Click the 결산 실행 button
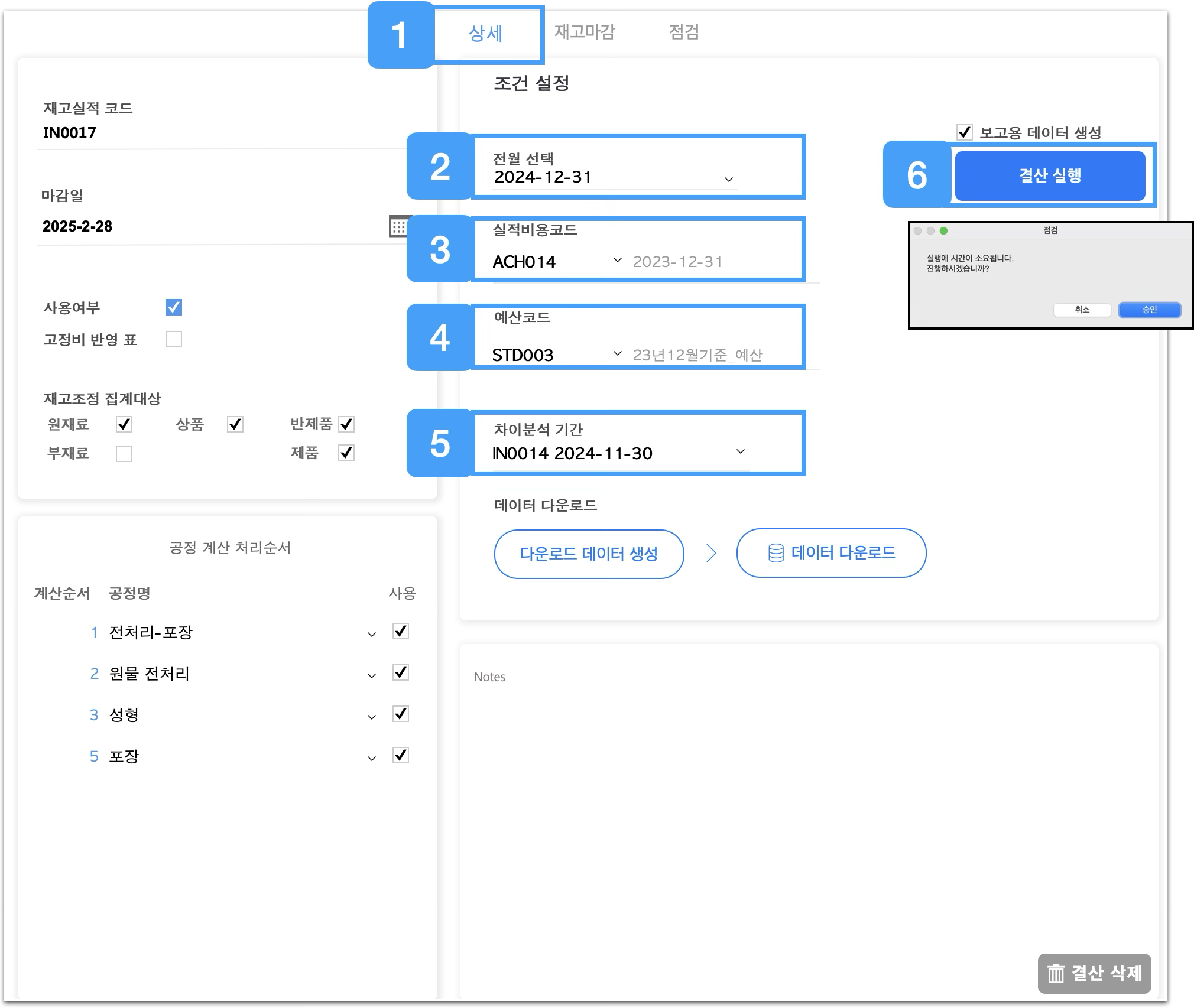This screenshot has height=1008, width=1194. [x=1050, y=176]
